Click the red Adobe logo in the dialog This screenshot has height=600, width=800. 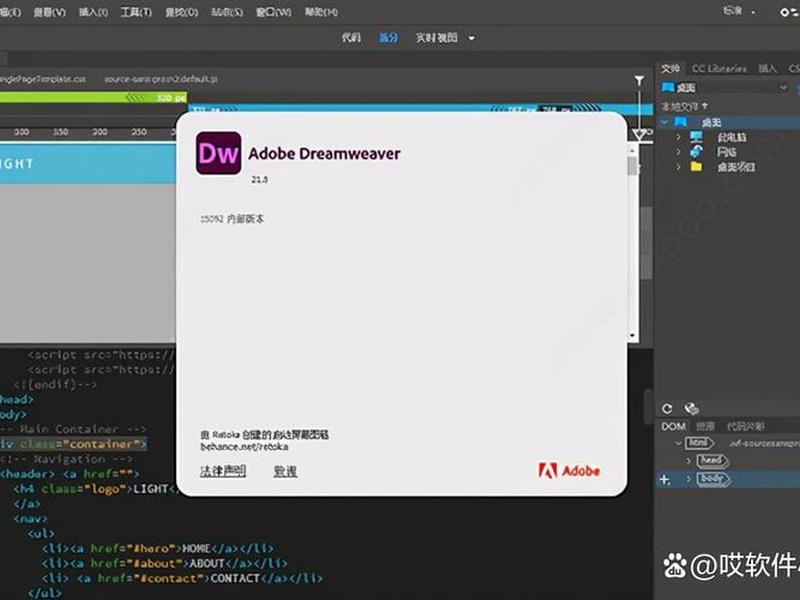point(569,470)
